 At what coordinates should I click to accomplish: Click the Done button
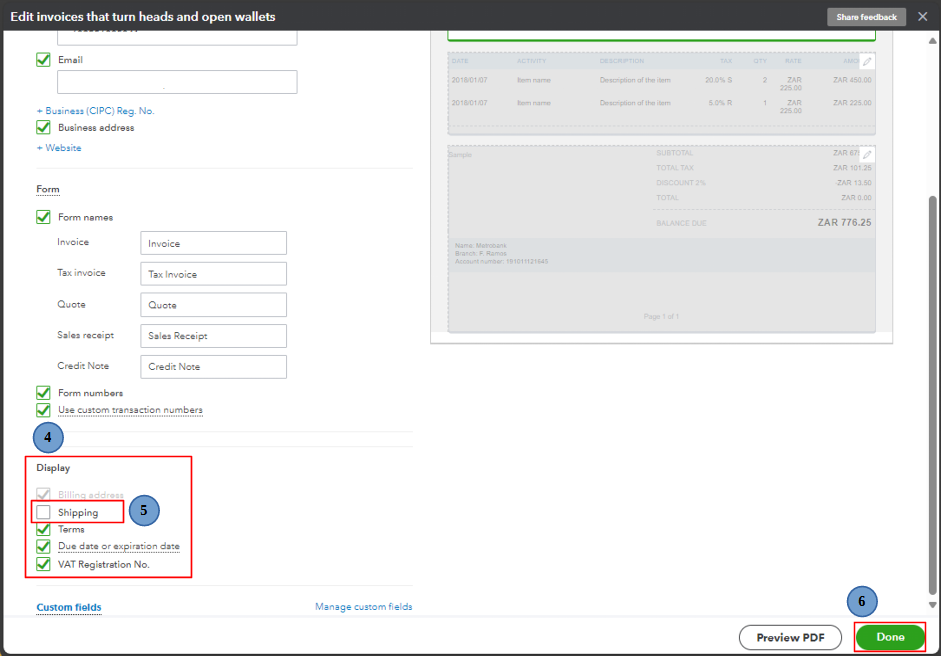tap(890, 637)
